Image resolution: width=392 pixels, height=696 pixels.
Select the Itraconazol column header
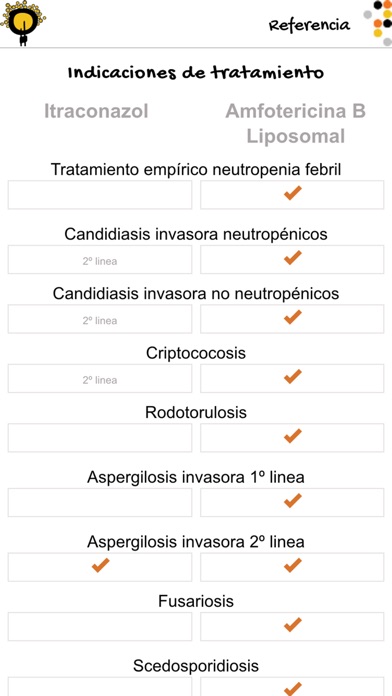[x=96, y=111]
